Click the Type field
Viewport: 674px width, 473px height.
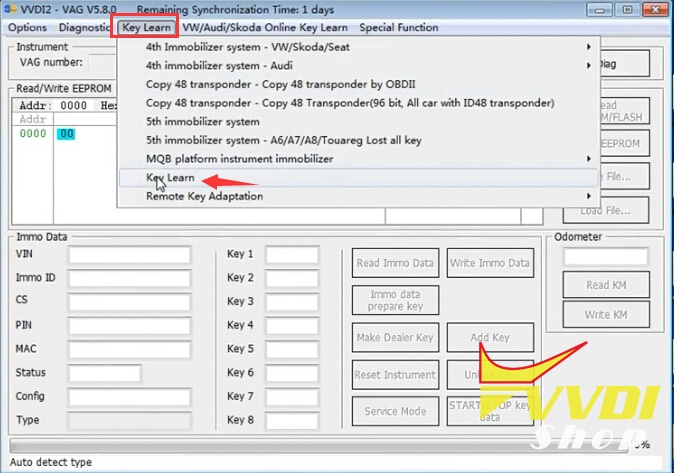point(129,421)
